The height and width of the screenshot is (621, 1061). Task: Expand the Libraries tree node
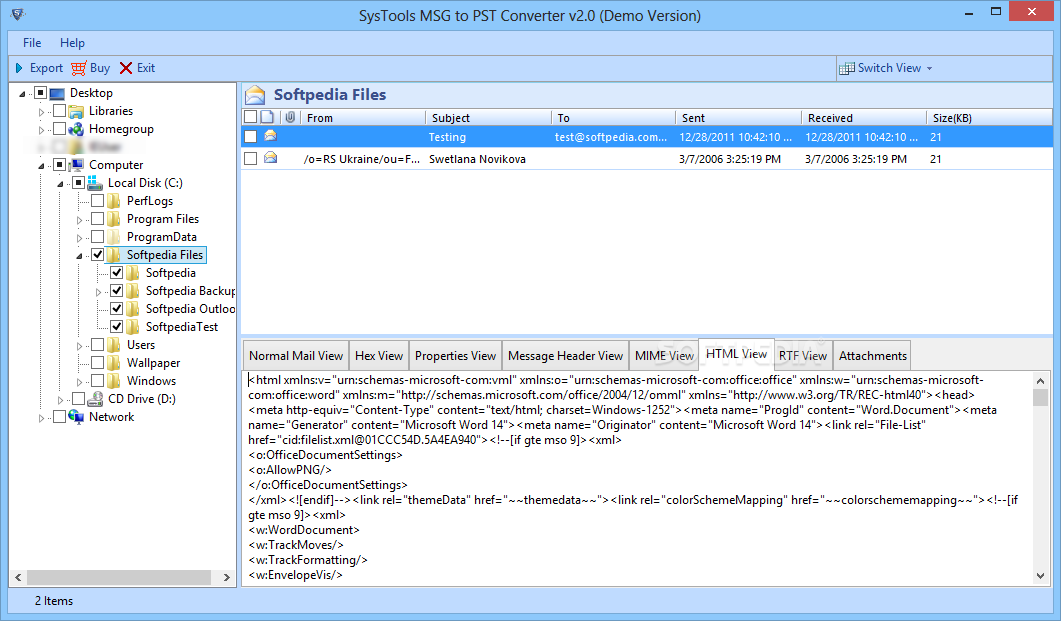(x=41, y=112)
